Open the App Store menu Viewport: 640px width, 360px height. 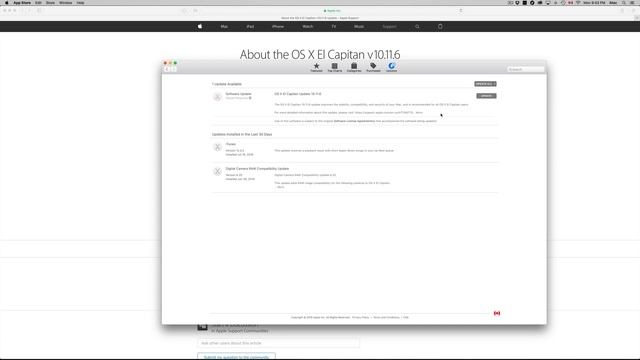(22, 3)
